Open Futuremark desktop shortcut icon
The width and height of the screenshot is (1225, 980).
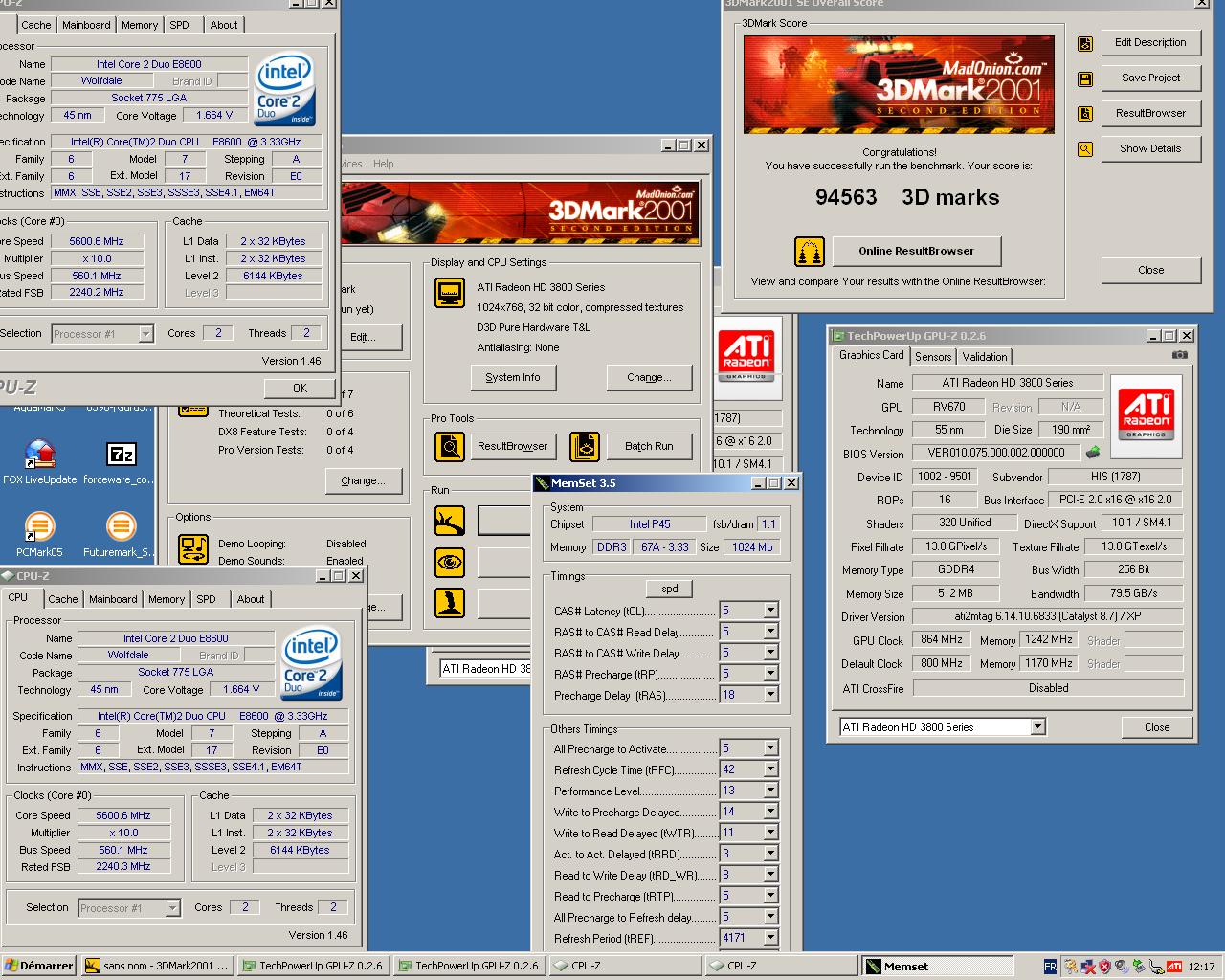[x=121, y=535]
